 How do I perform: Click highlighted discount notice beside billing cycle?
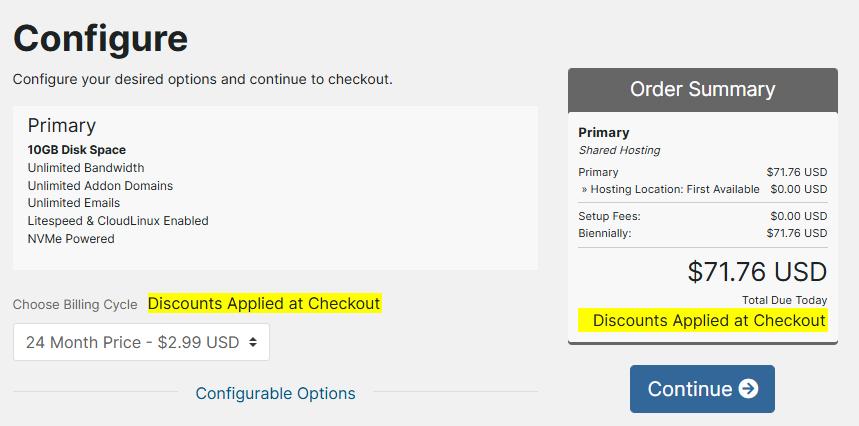click(264, 303)
